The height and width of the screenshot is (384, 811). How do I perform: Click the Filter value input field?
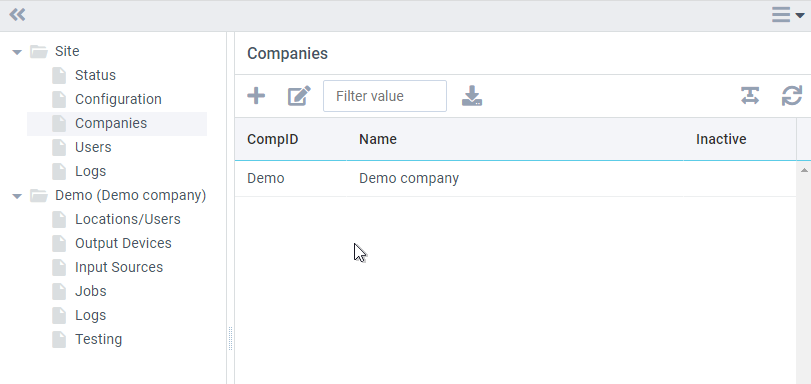point(385,96)
